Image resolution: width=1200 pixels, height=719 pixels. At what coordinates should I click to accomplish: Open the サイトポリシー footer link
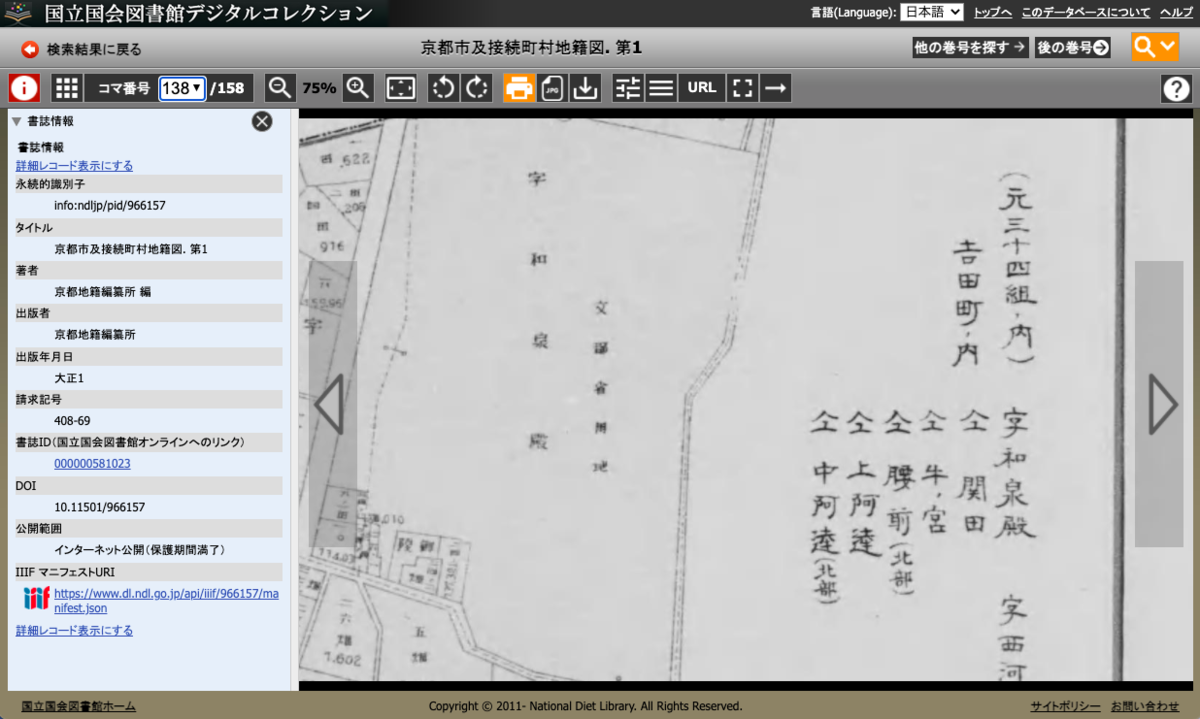coord(1065,706)
